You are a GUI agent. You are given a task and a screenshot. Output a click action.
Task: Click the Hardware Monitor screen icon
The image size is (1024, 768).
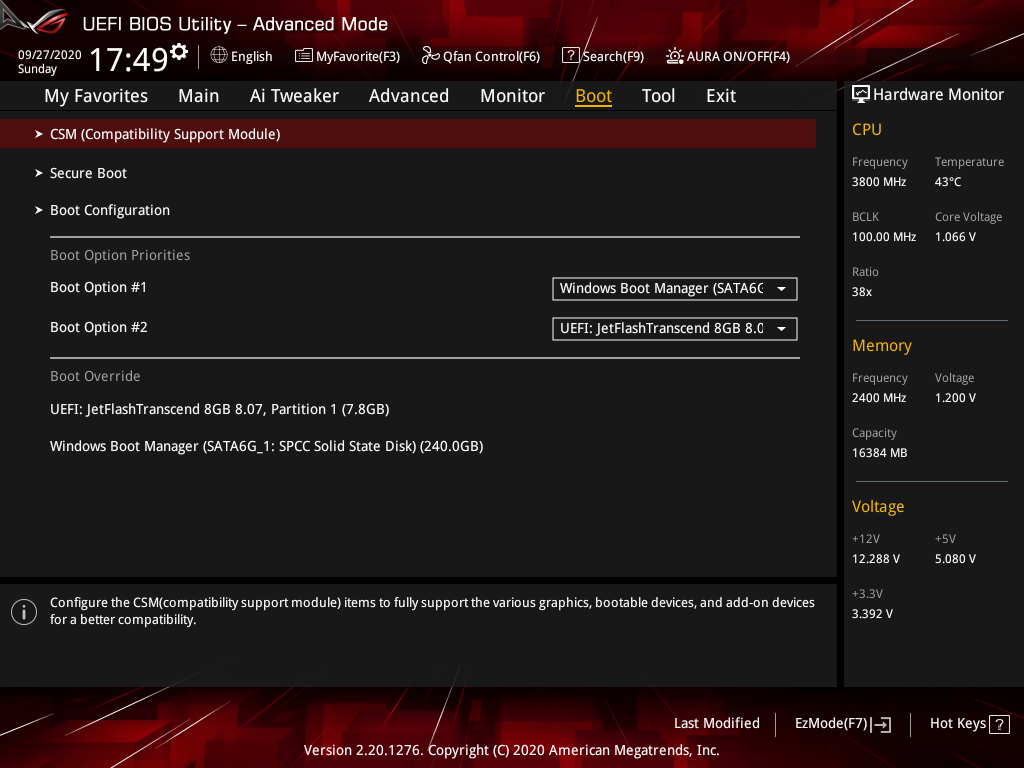pos(861,94)
